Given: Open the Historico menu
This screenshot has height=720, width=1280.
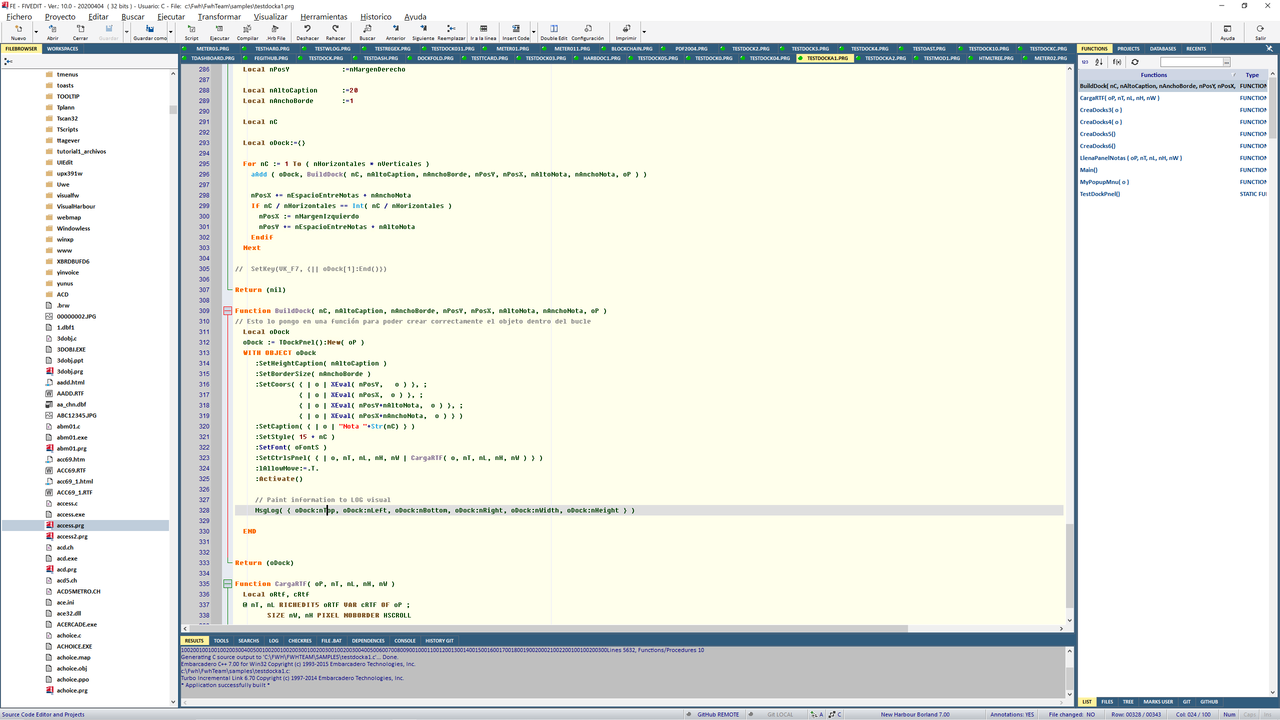Looking at the screenshot, I should (x=376, y=17).
